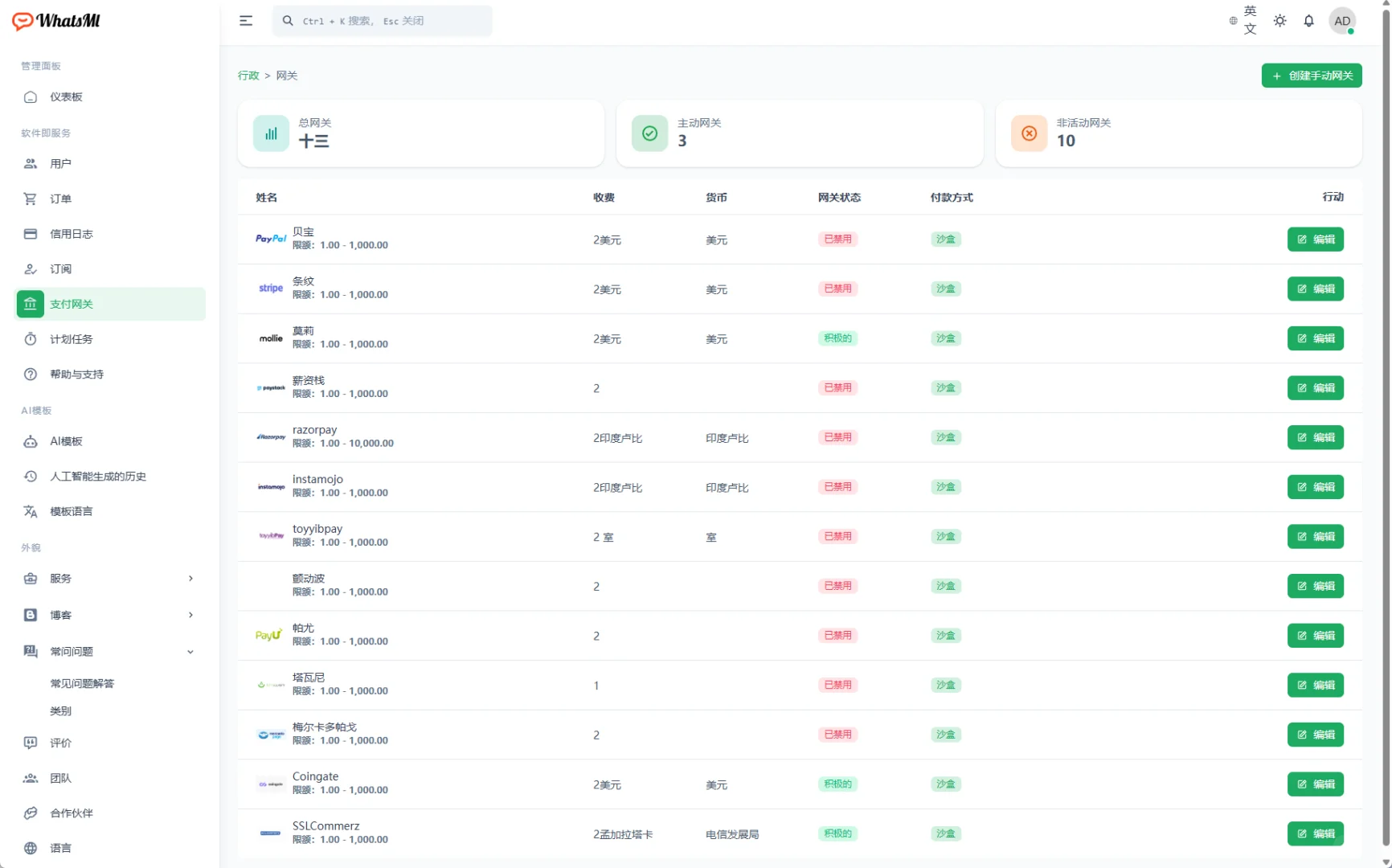Edit the Coingate gateway
Viewport: 1392px width, 868px height.
pyautogui.click(x=1315, y=784)
